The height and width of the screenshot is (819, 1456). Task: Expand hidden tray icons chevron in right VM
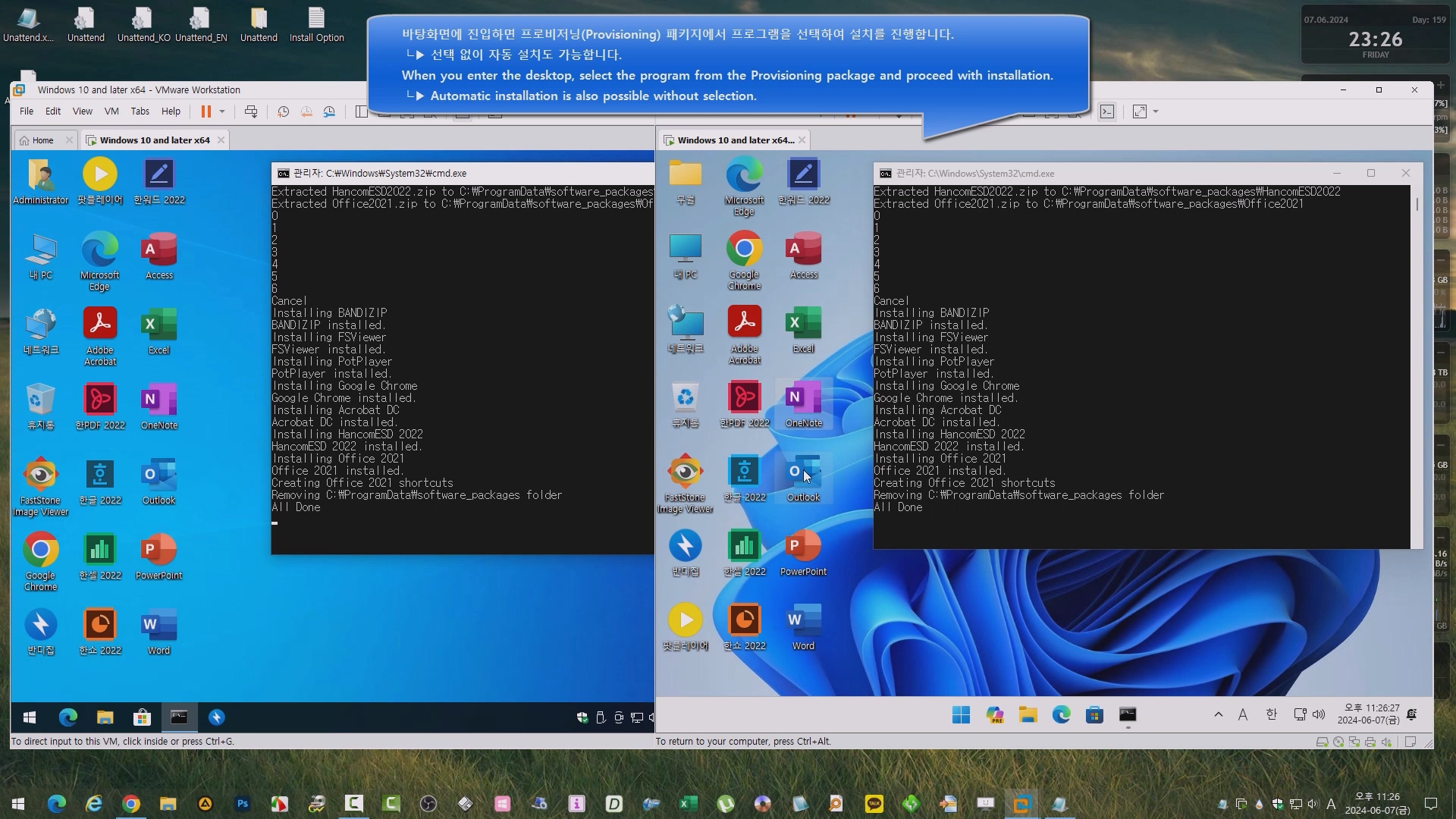pyautogui.click(x=1219, y=714)
